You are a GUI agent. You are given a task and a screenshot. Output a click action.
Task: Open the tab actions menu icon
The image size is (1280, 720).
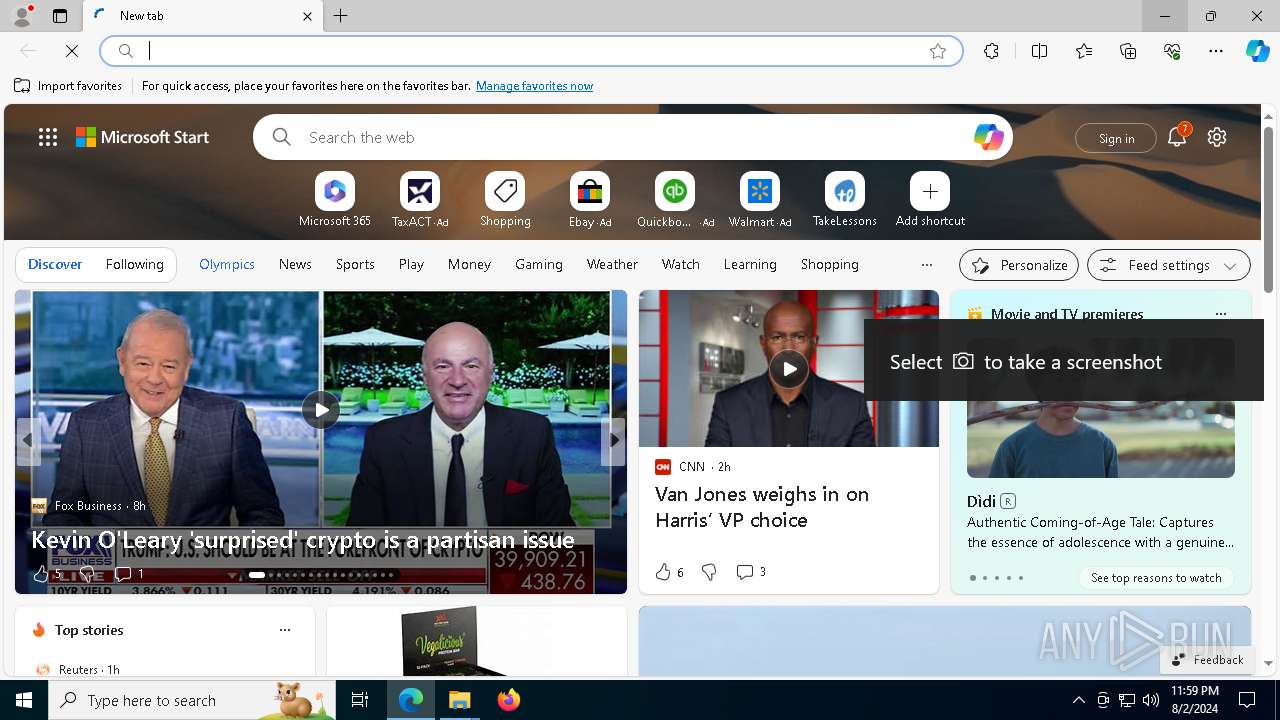click(60, 16)
